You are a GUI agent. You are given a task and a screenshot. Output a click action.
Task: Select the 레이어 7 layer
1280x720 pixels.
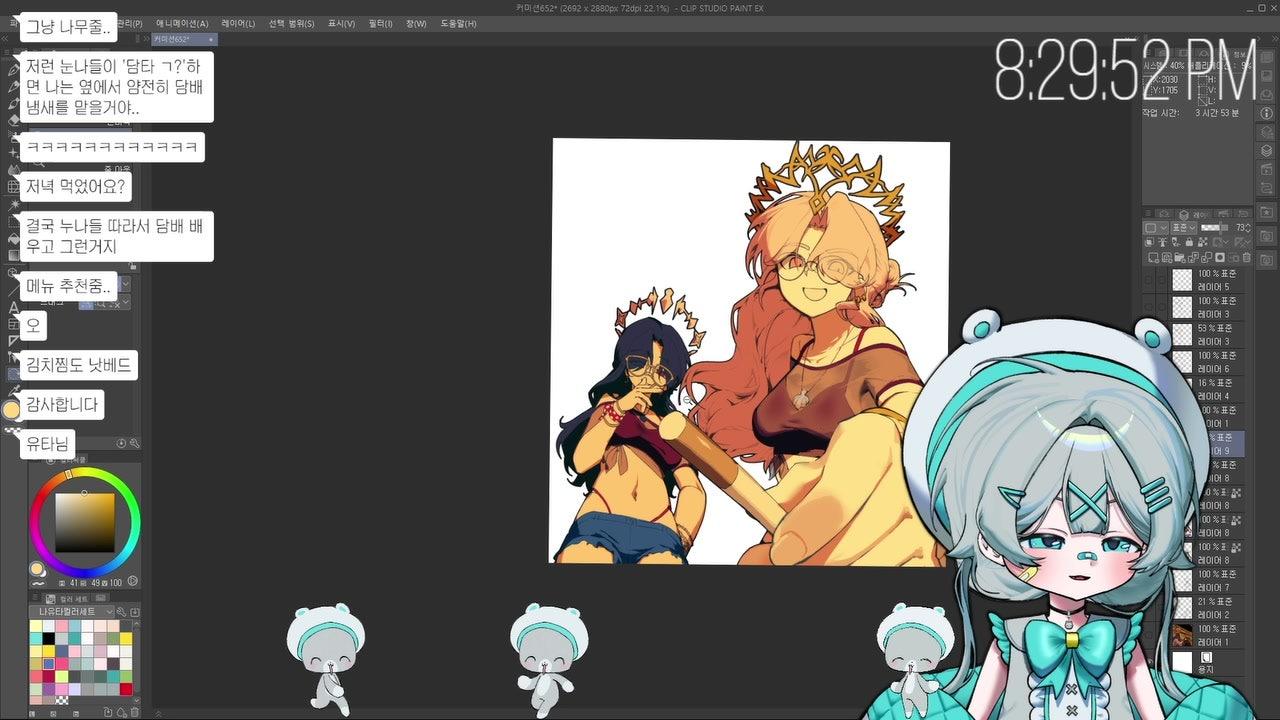coord(1207,580)
